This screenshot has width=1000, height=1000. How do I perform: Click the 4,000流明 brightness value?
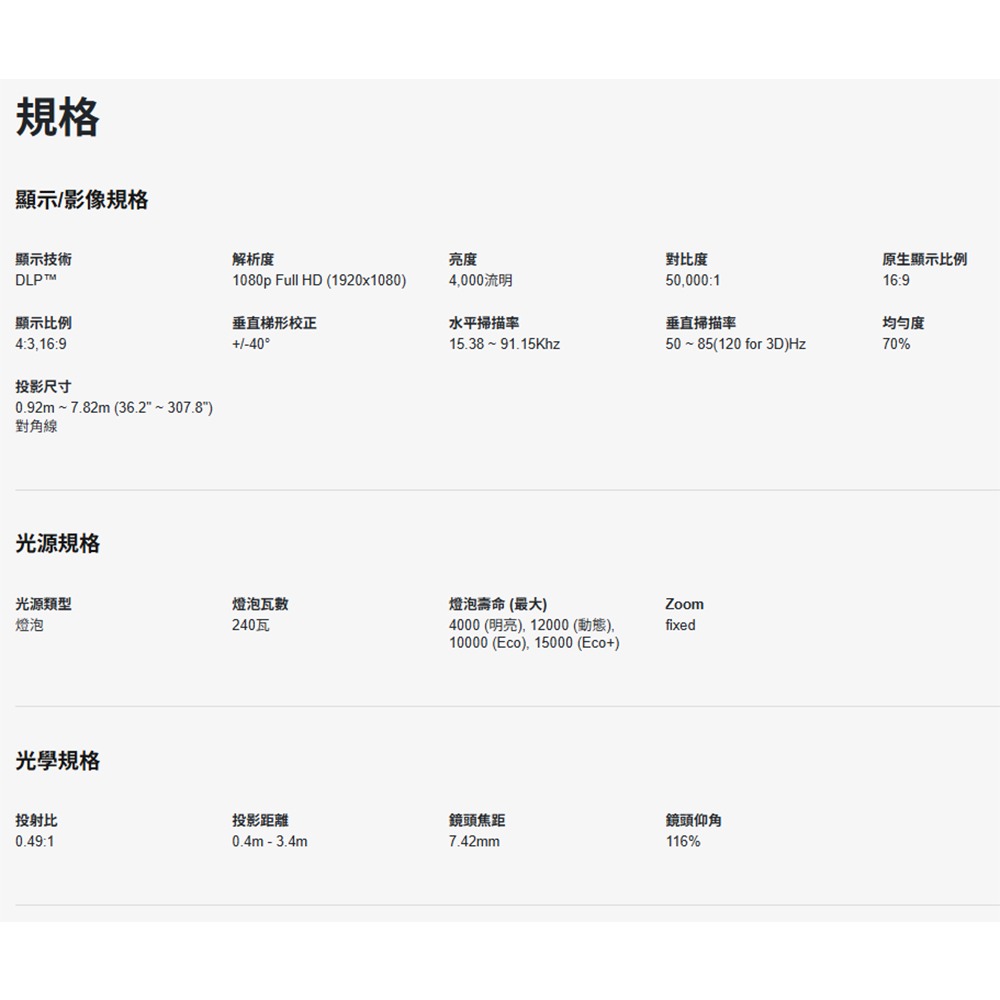tap(481, 281)
